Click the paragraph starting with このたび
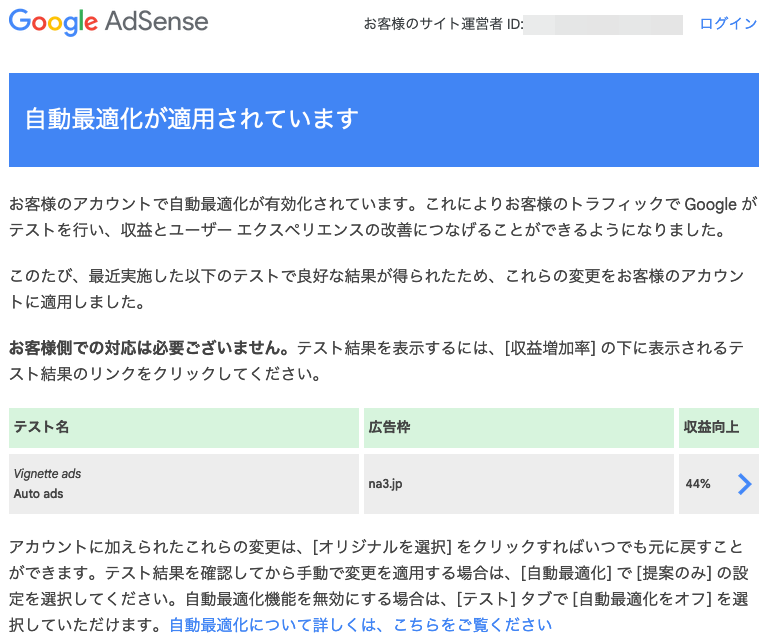 377,289
